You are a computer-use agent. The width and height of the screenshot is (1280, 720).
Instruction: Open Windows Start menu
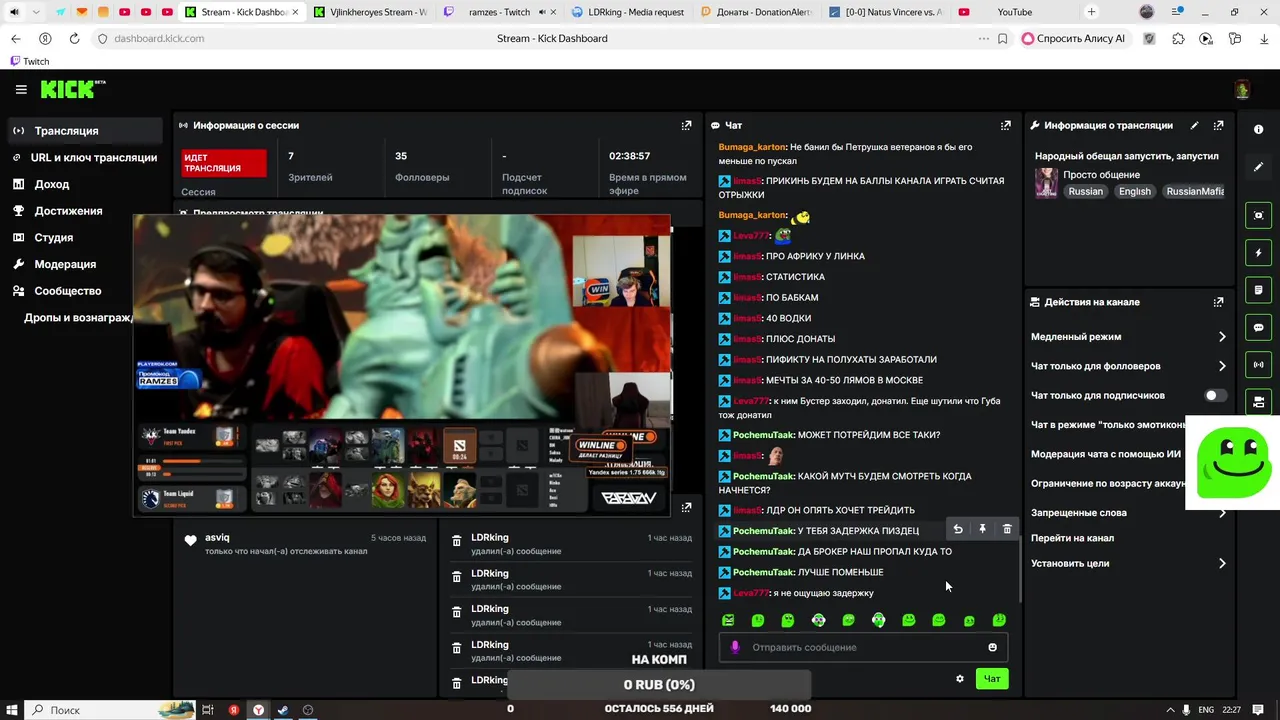pyautogui.click(x=12, y=710)
